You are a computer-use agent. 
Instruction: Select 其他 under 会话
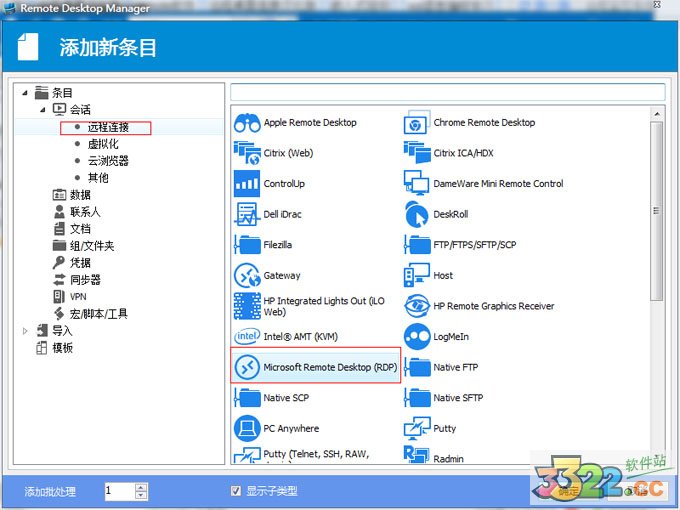coord(98,178)
